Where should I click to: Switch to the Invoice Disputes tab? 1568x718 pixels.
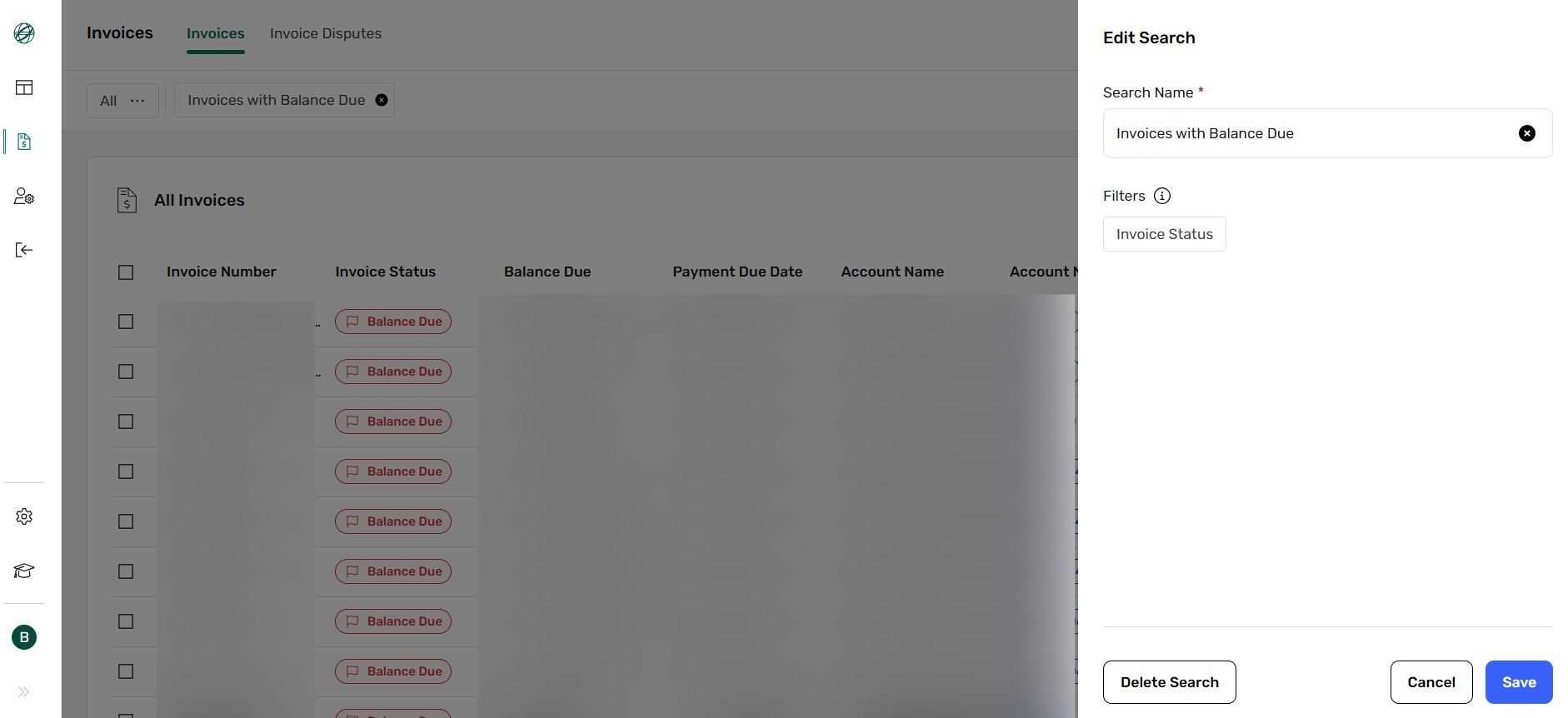[326, 33]
